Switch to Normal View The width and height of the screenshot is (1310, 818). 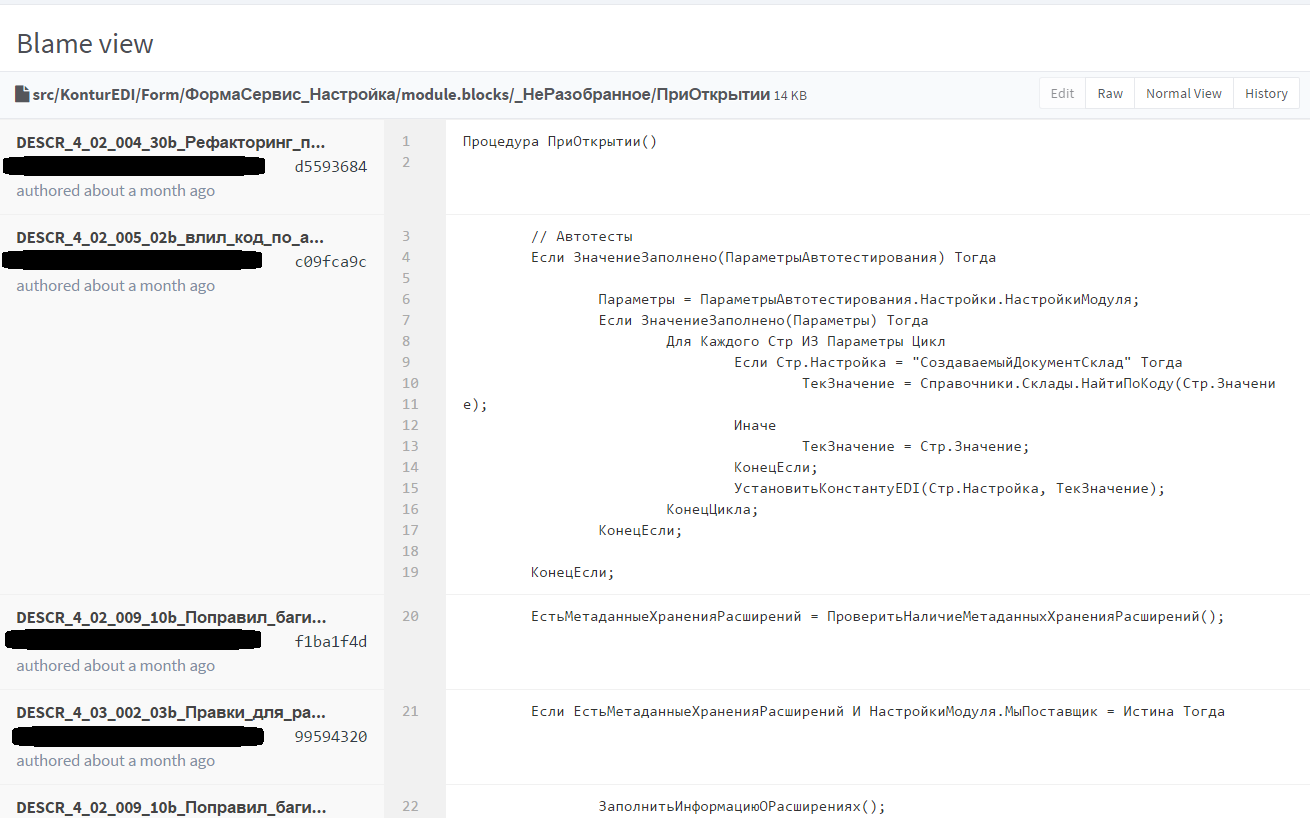pos(1184,93)
